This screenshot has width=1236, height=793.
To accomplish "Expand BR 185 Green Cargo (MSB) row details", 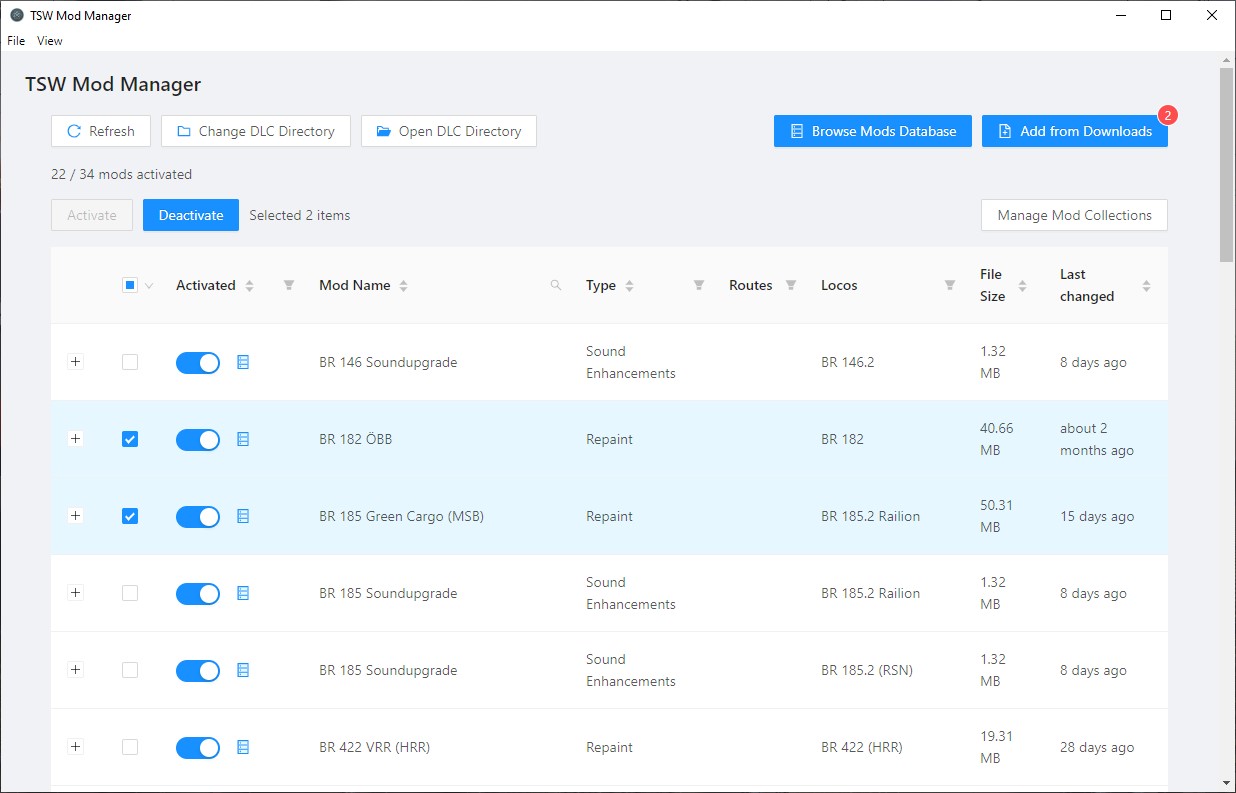I will [x=75, y=516].
